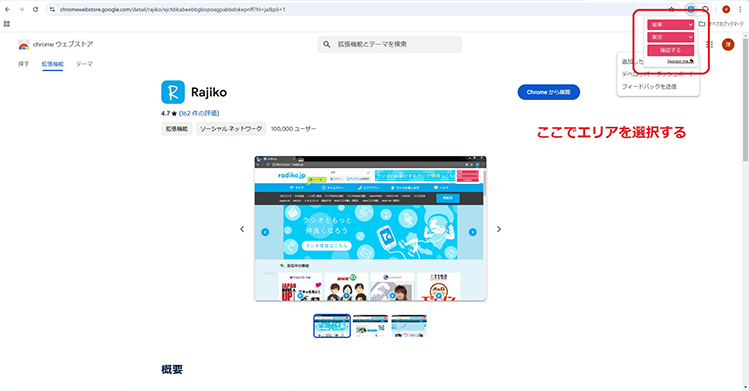The width and height of the screenshot is (749, 391).
Task: Open the 162 件の評価 ratings link
Action: (x=199, y=113)
